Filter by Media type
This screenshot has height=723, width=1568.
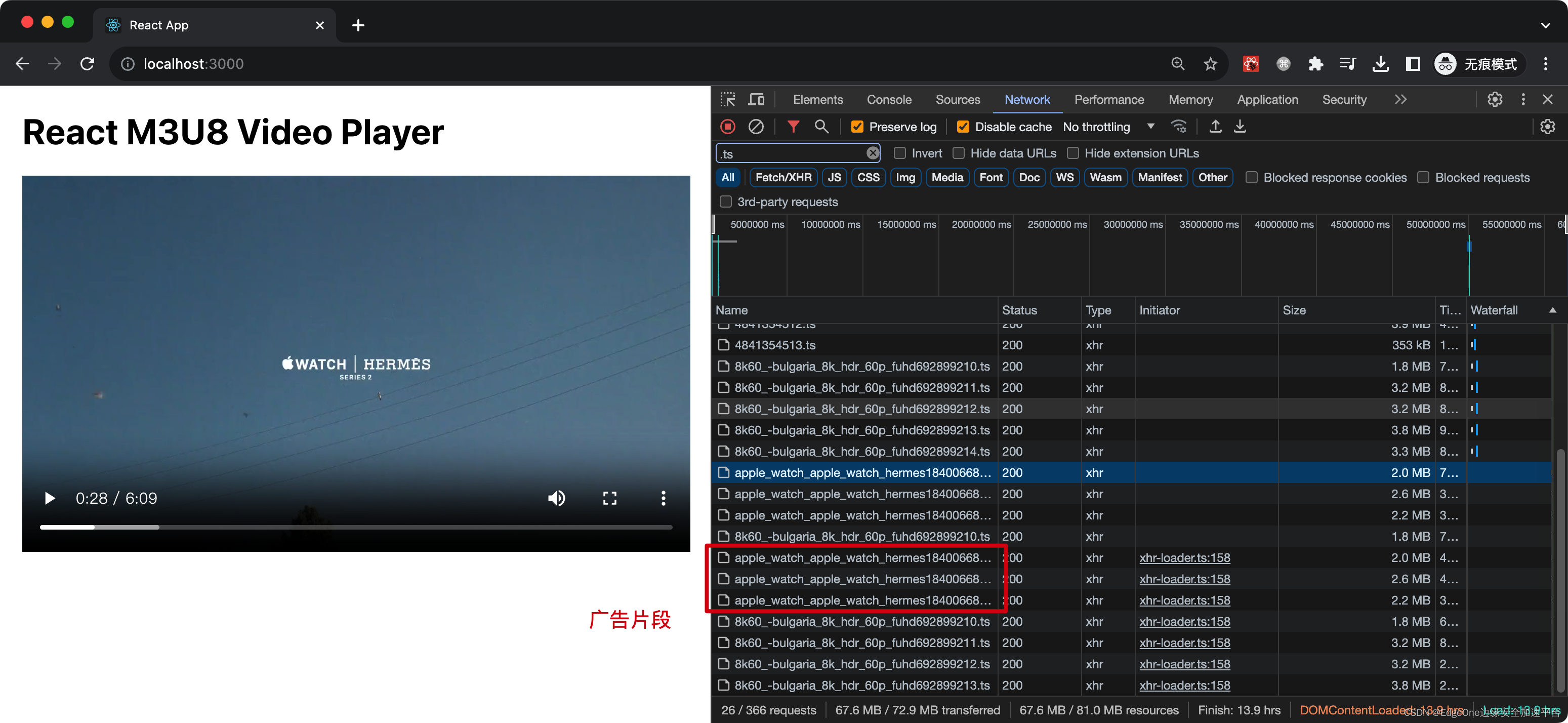click(947, 177)
